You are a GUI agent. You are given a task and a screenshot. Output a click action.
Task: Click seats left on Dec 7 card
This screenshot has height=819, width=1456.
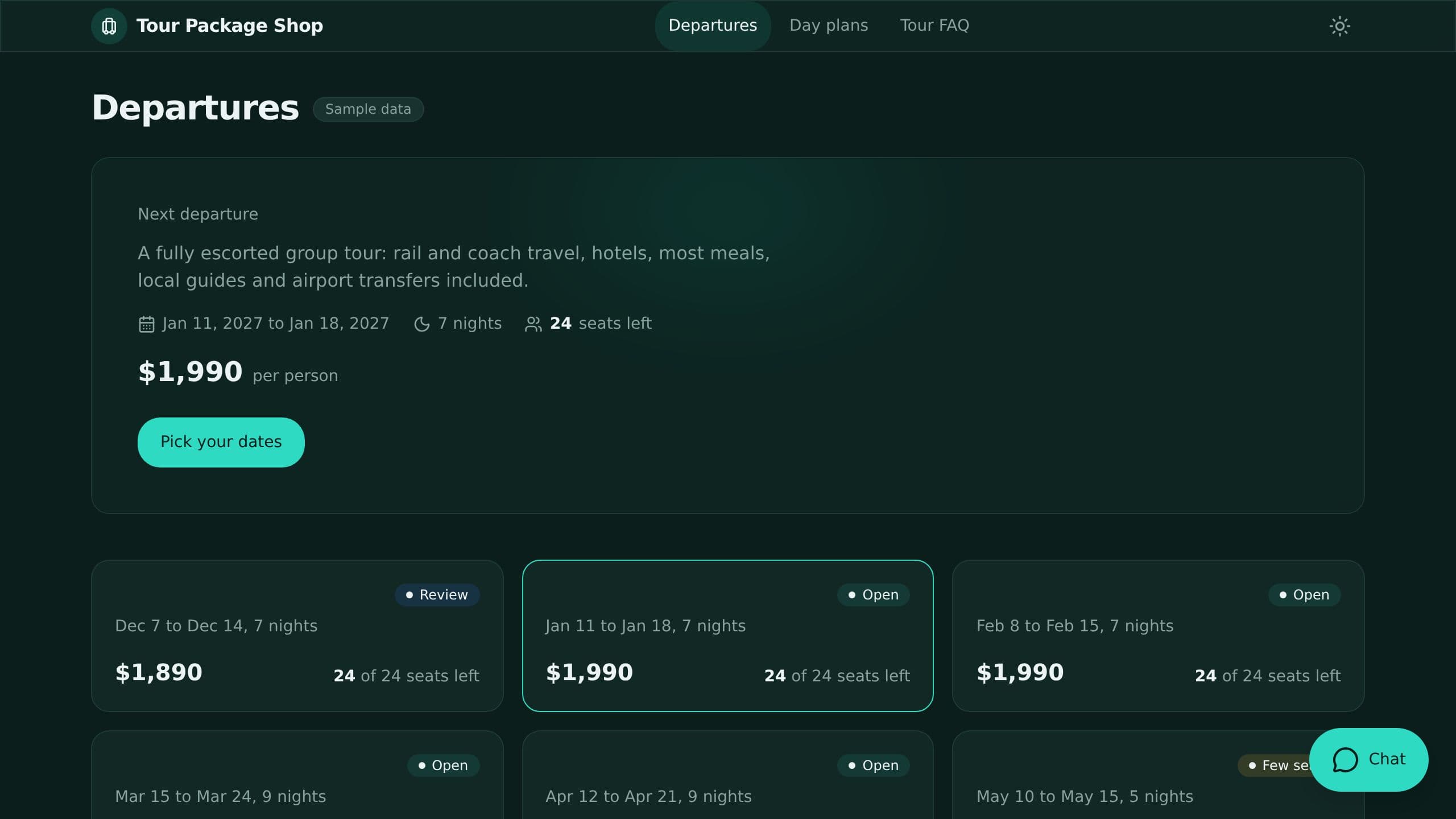406,676
